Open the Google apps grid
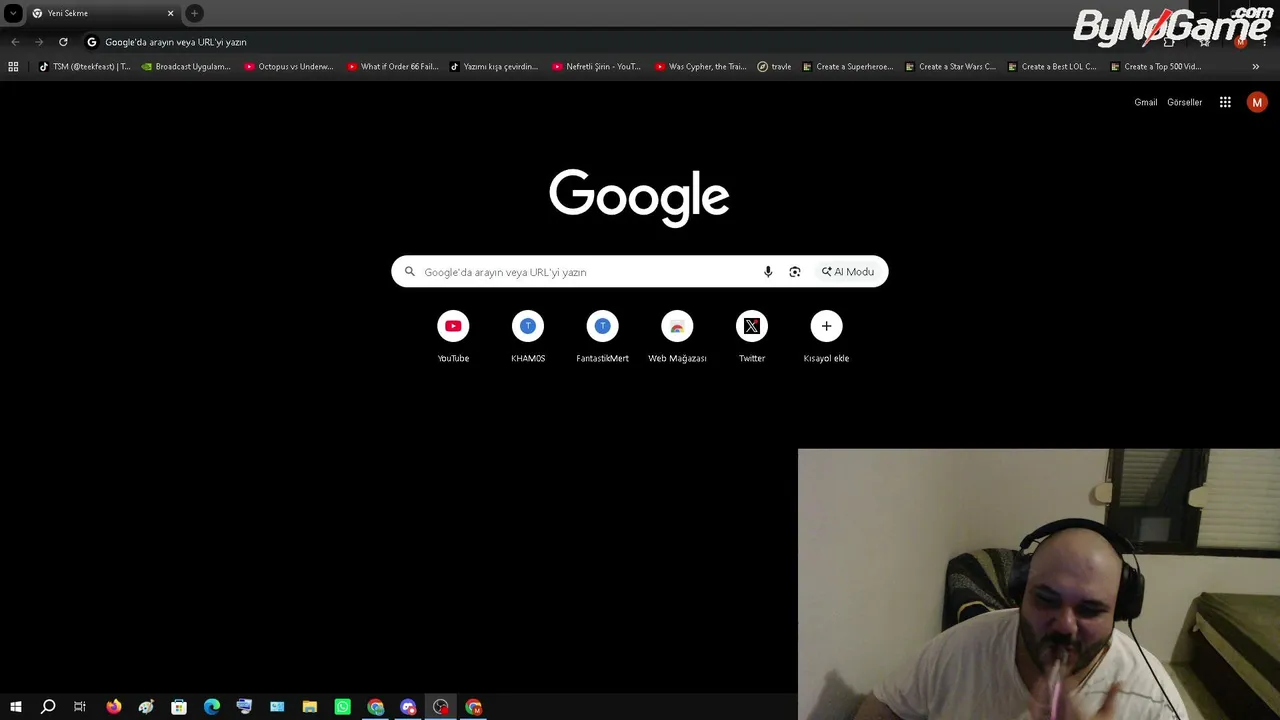The height and width of the screenshot is (720, 1280). (x=1225, y=102)
